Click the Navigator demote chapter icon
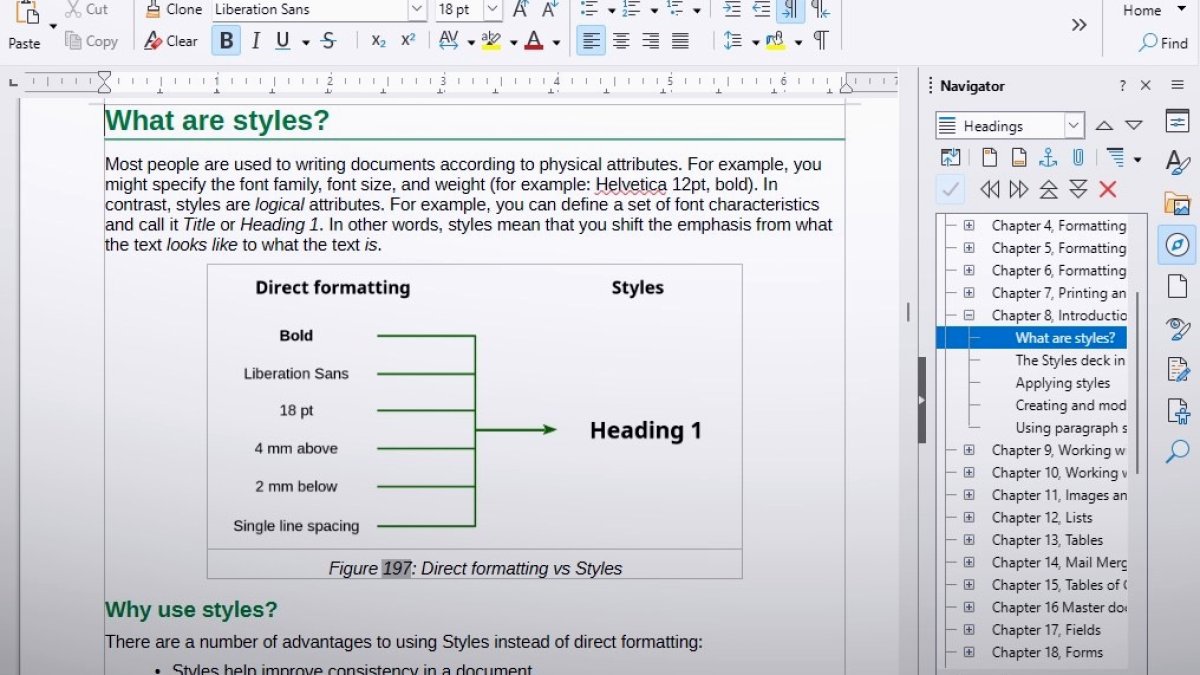Image resolution: width=1200 pixels, height=675 pixels. pyautogui.click(x=1019, y=189)
